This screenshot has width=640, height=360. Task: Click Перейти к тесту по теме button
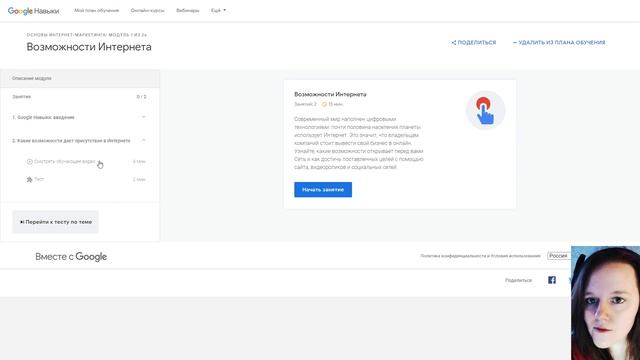(56, 222)
